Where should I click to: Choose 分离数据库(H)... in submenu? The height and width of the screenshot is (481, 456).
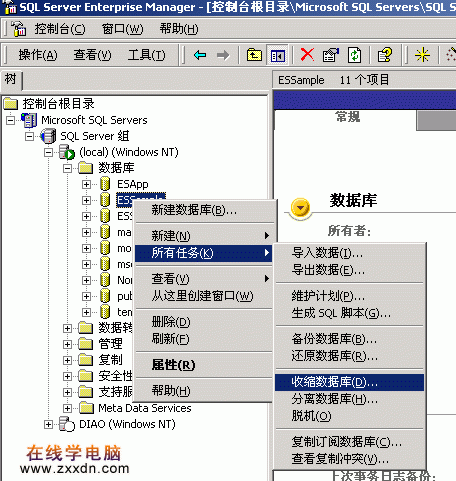[x=349, y=399]
